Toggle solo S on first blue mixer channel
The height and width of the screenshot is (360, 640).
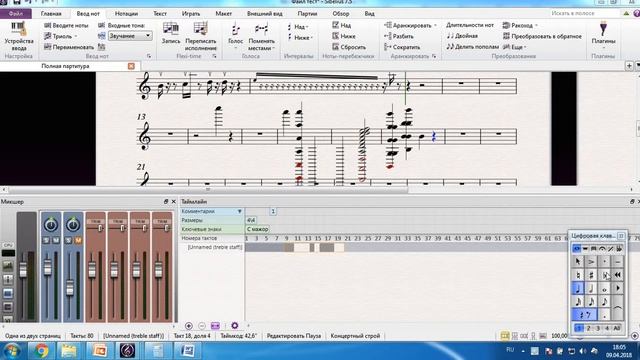[46, 240]
